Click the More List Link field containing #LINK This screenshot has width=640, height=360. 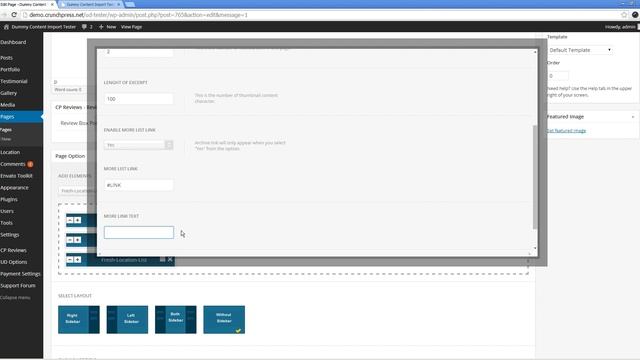tap(139, 185)
